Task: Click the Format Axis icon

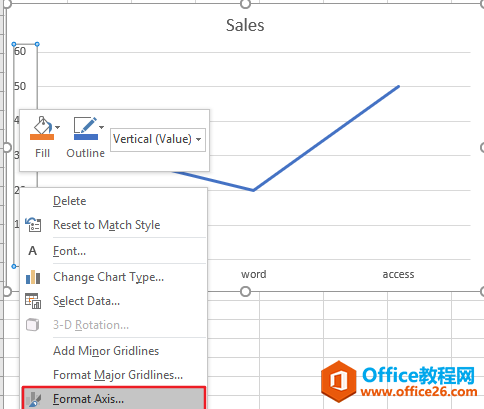Action: [33, 399]
